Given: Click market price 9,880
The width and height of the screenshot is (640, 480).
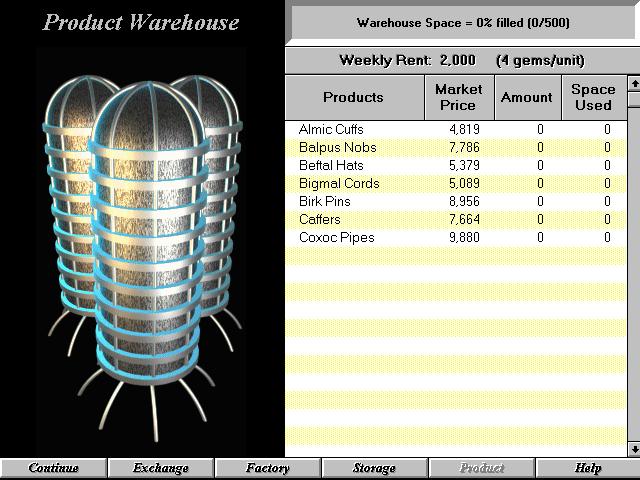Looking at the screenshot, I should tap(464, 237).
